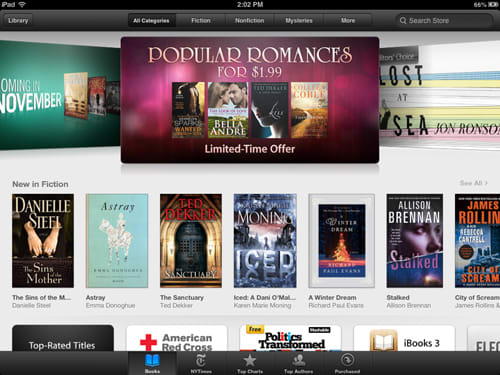Open the Books tab icon

(x=152, y=360)
